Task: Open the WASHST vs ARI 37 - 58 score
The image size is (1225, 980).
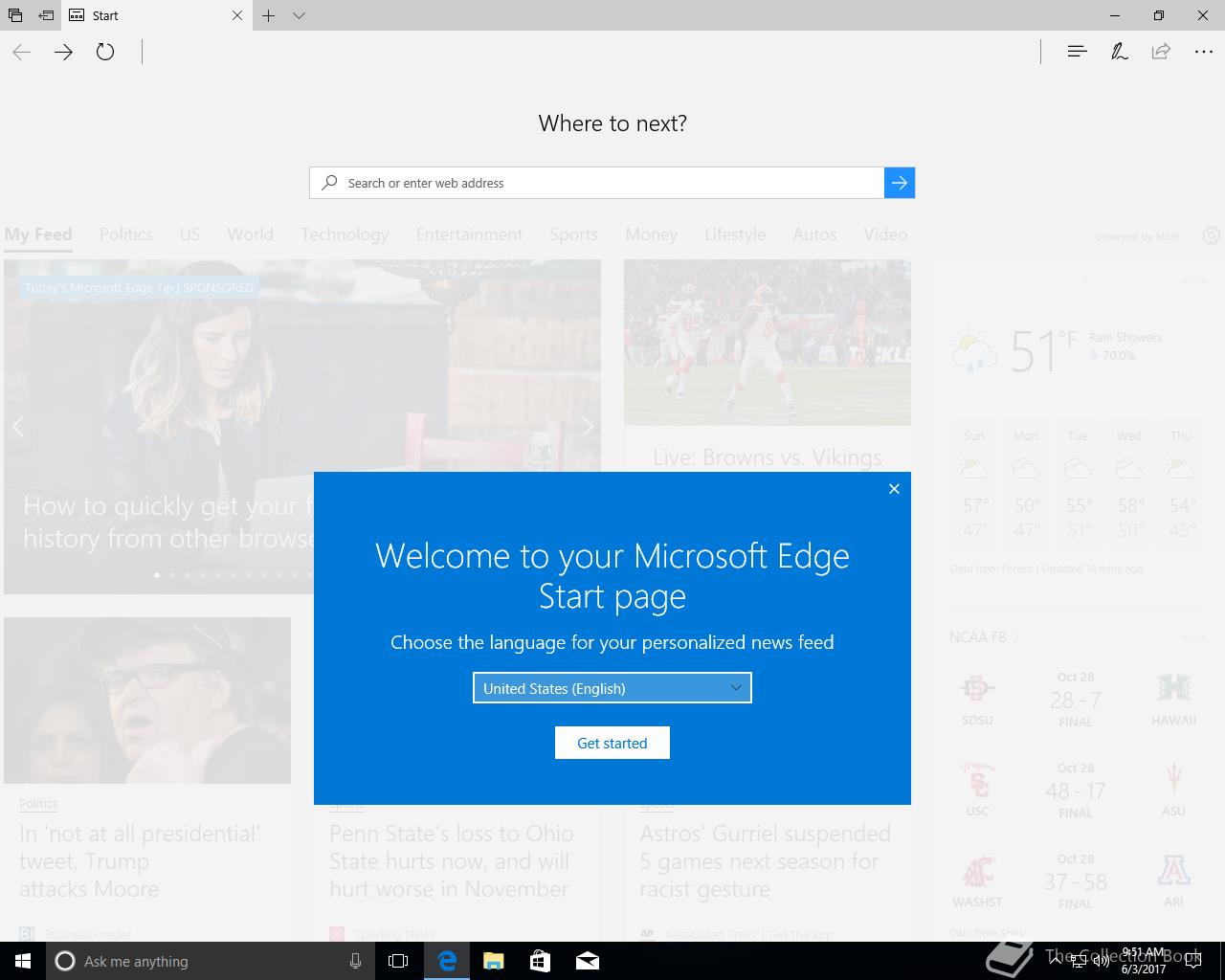Action: coord(1076,882)
